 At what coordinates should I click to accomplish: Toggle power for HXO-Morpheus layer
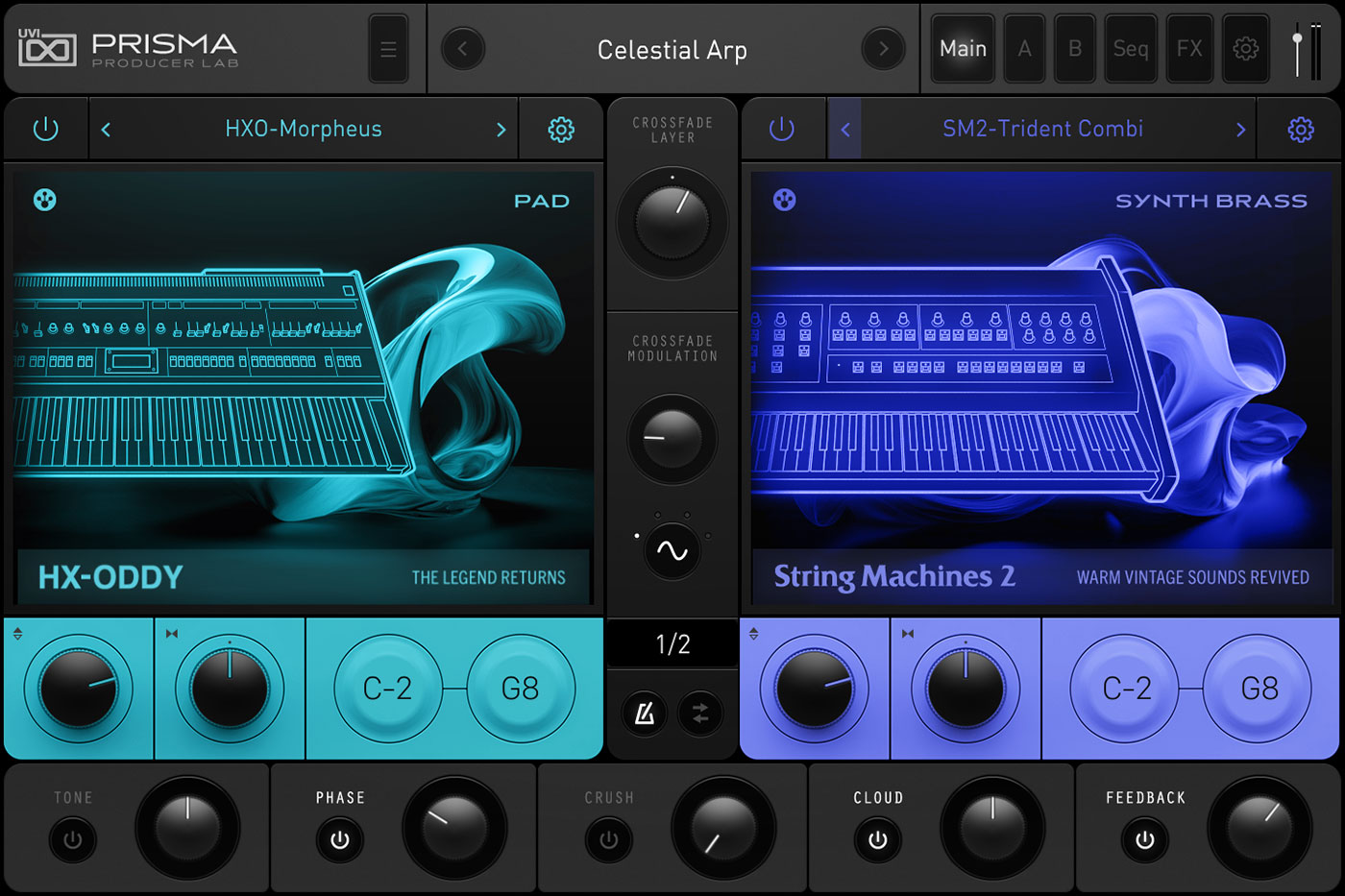(45, 129)
